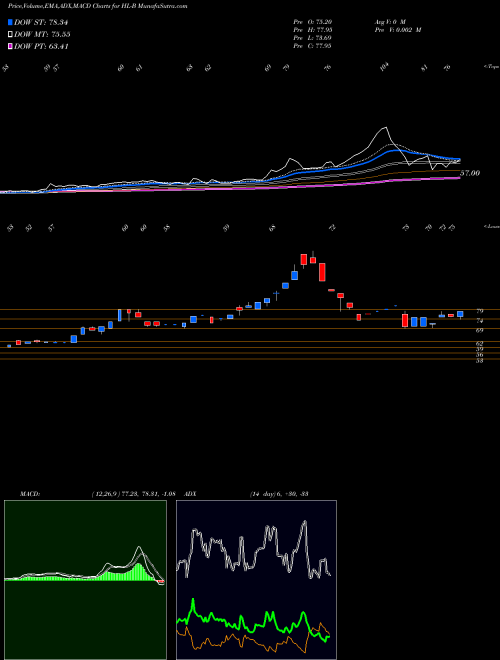Click the 'DOW PT: 63.41' legend text
The height and width of the screenshot is (660, 500).
(41, 46)
